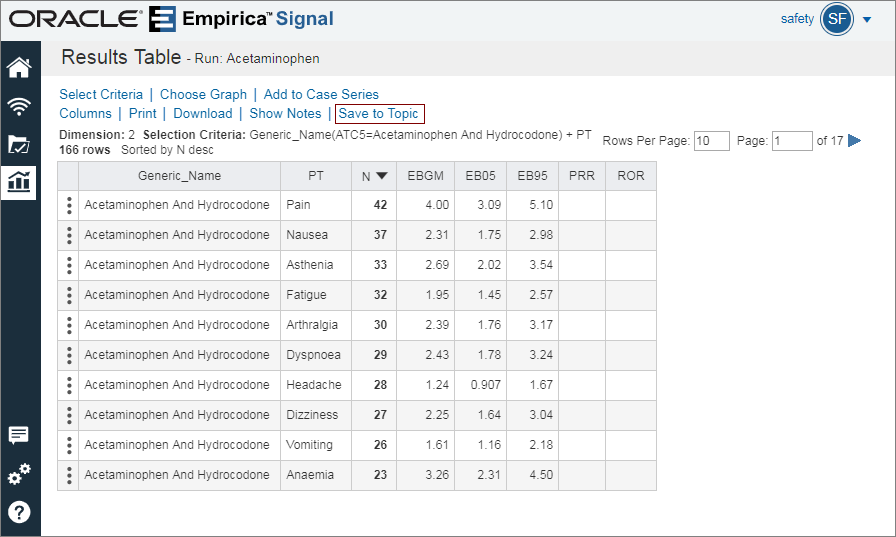
Task: Click the N value 23 cell
Action: pos(374,475)
